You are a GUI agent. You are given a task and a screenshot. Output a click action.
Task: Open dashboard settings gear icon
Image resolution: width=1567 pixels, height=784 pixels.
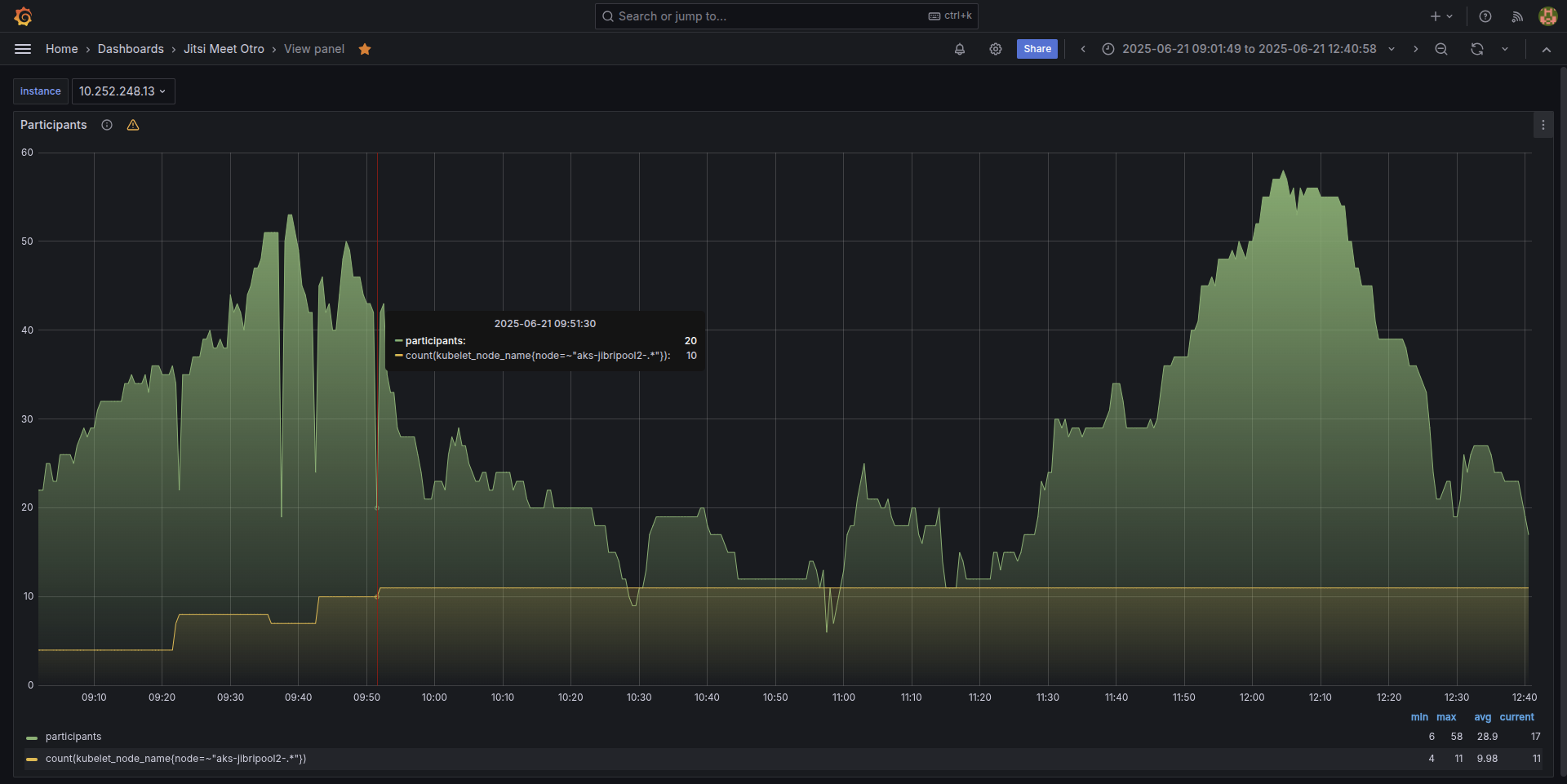pos(996,49)
